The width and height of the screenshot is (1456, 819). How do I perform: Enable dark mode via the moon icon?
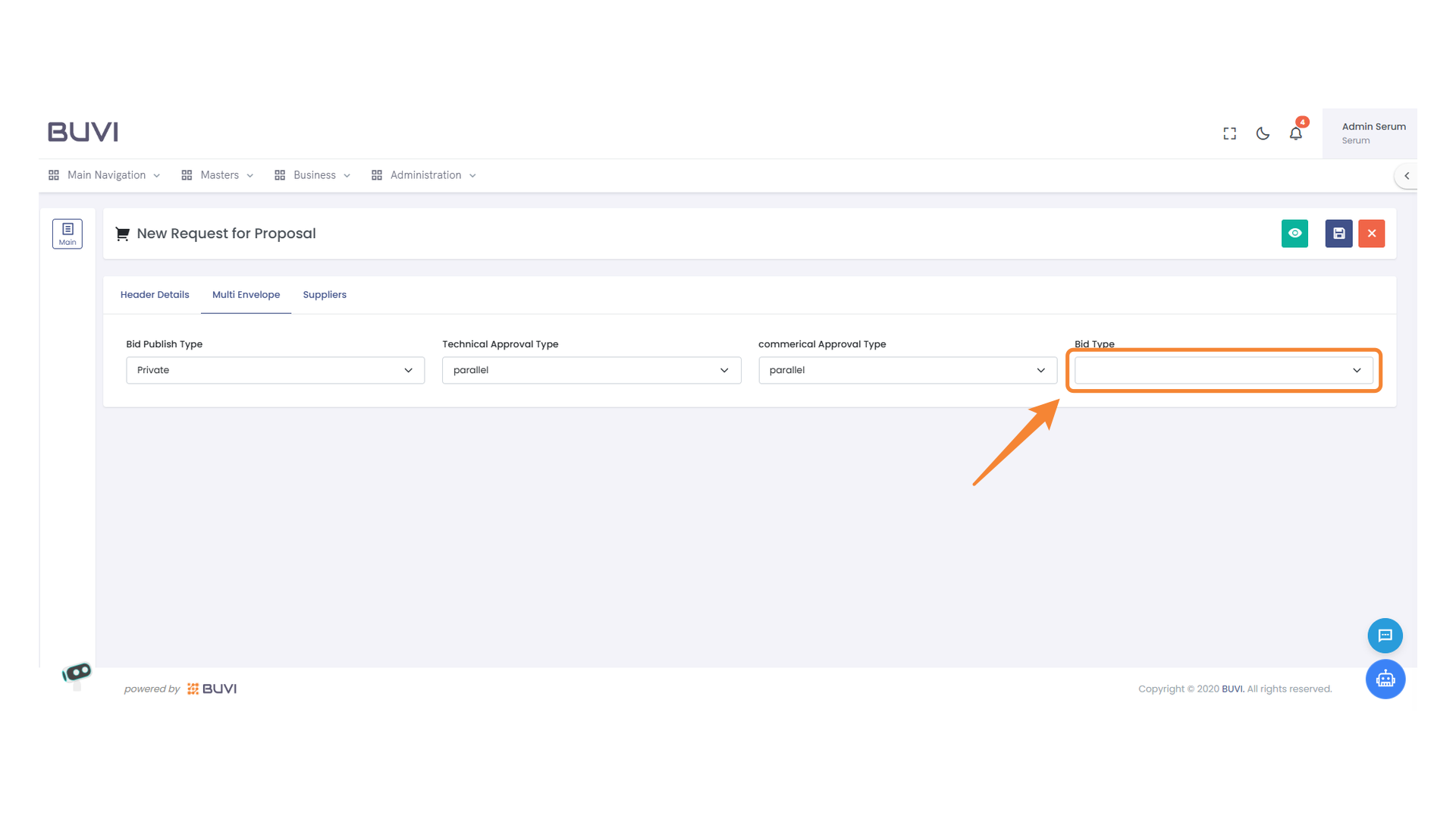(1263, 133)
